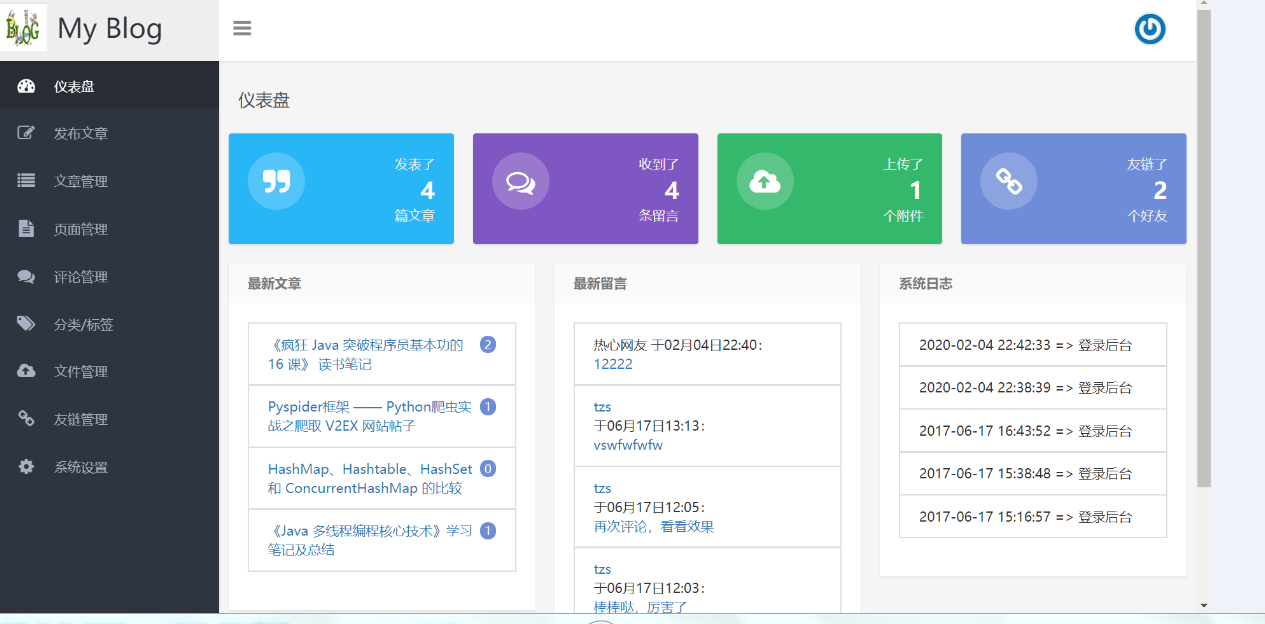Click the 热心网友 于02月04日22:40 comment text
The width and height of the screenshot is (1265, 624).
click(x=679, y=345)
